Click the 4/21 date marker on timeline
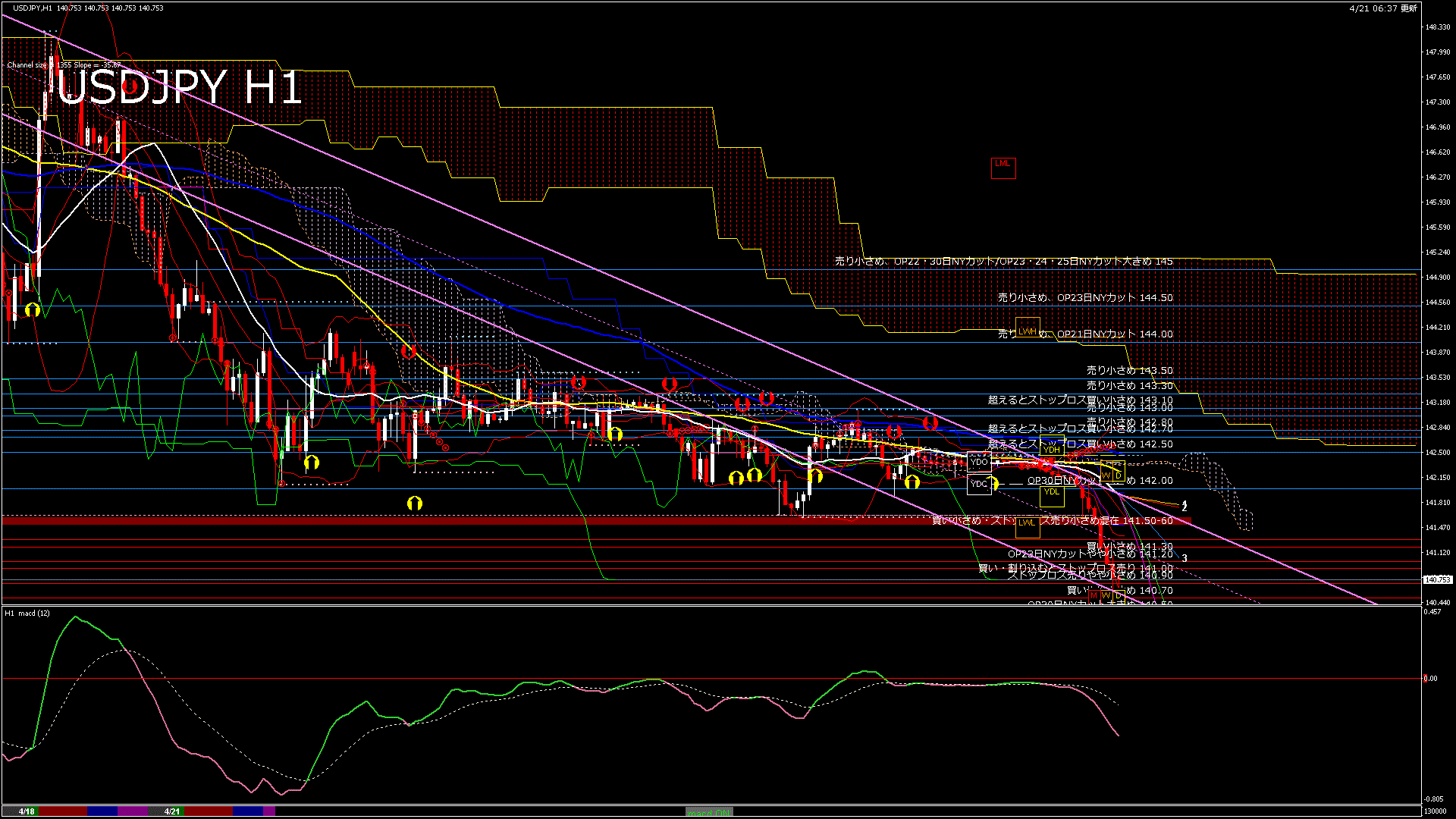 [172, 811]
